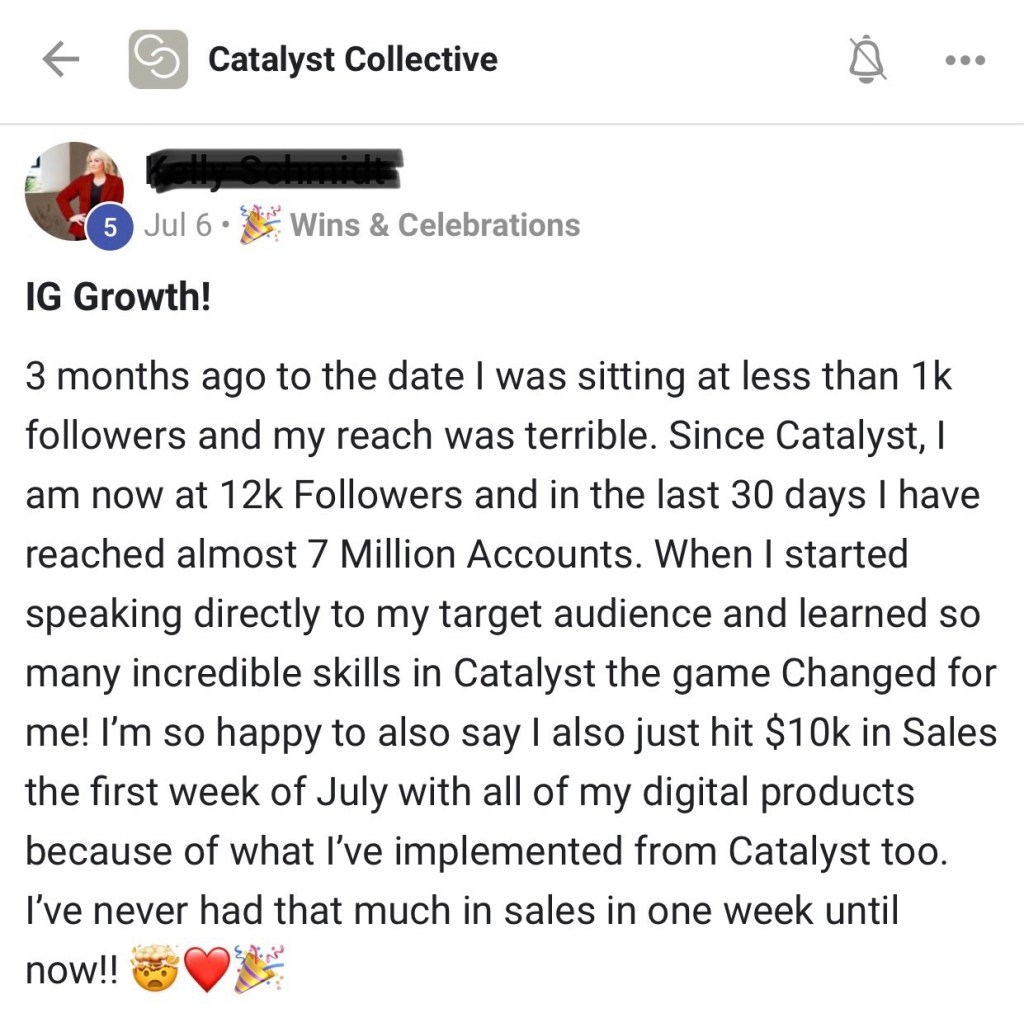Open the redacted author name
The image size is (1024, 1018).
point(273,173)
